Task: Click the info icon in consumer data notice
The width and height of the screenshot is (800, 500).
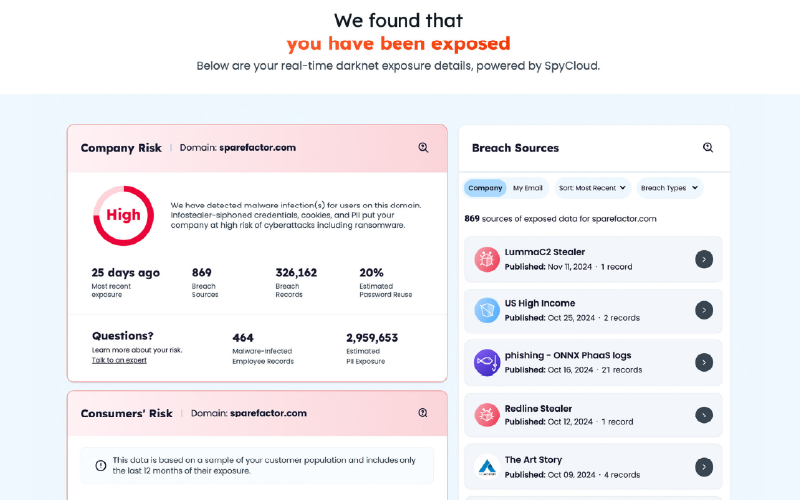Action: coord(101,465)
